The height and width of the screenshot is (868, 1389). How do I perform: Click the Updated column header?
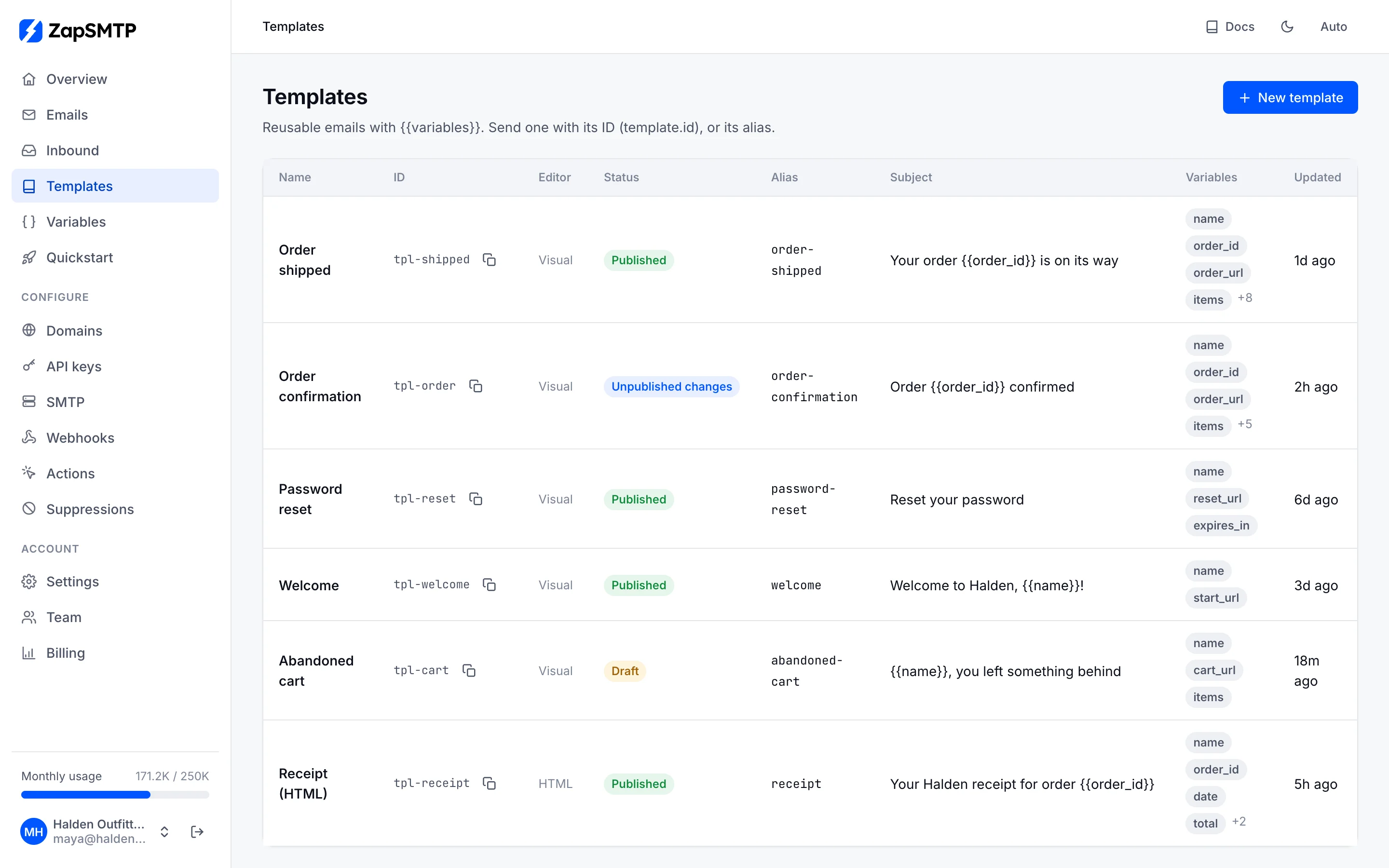(1317, 177)
